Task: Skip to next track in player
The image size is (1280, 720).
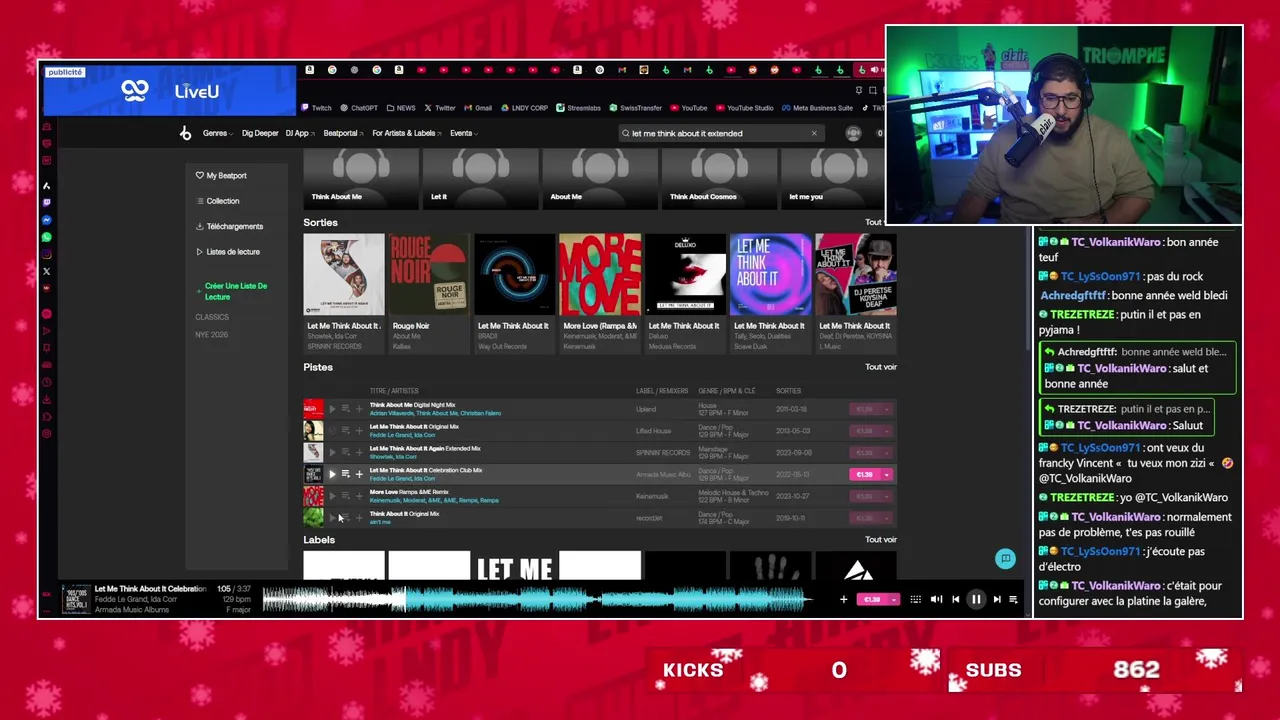Action: coord(997,599)
